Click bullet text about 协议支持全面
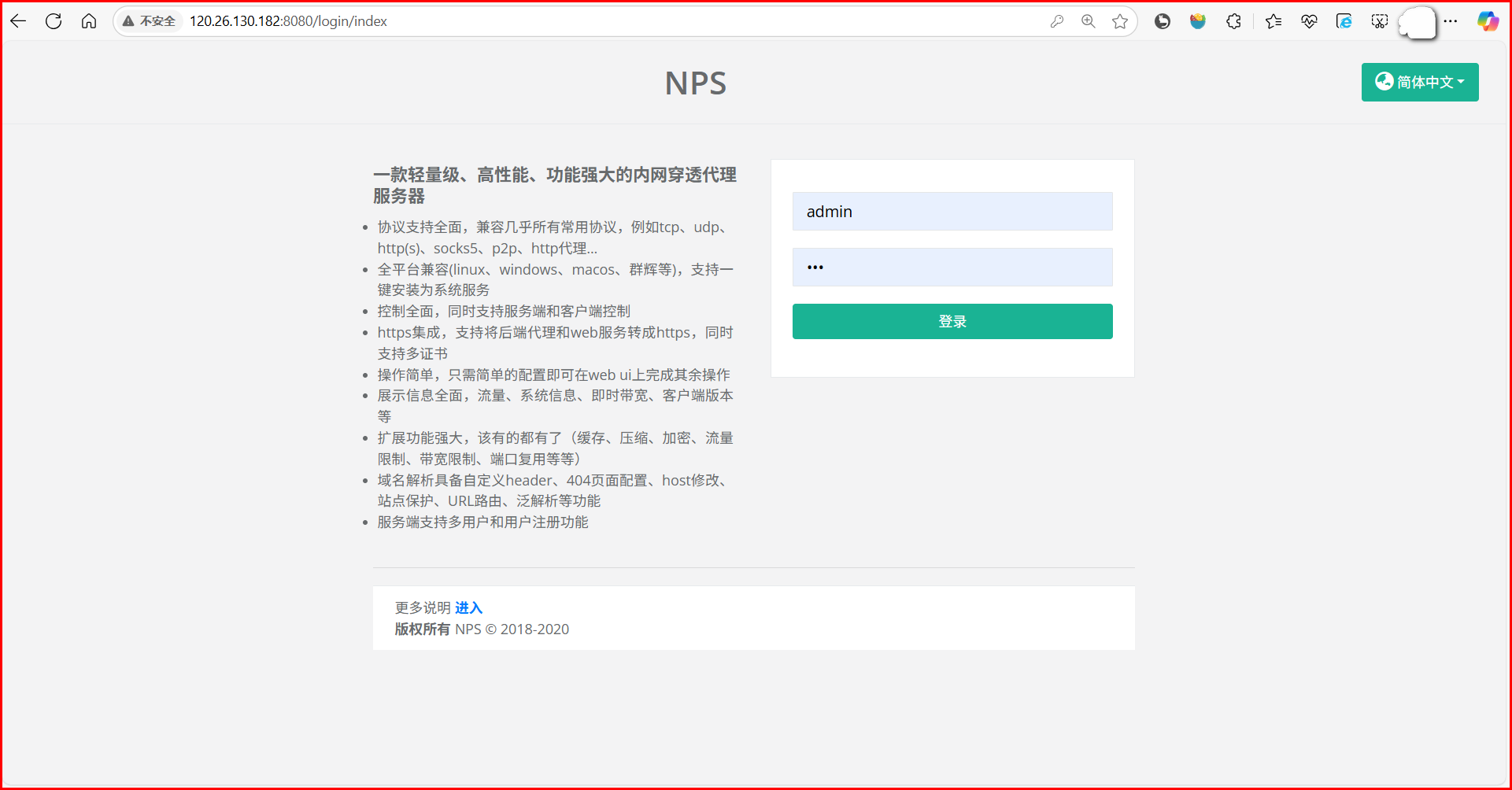 click(x=555, y=238)
